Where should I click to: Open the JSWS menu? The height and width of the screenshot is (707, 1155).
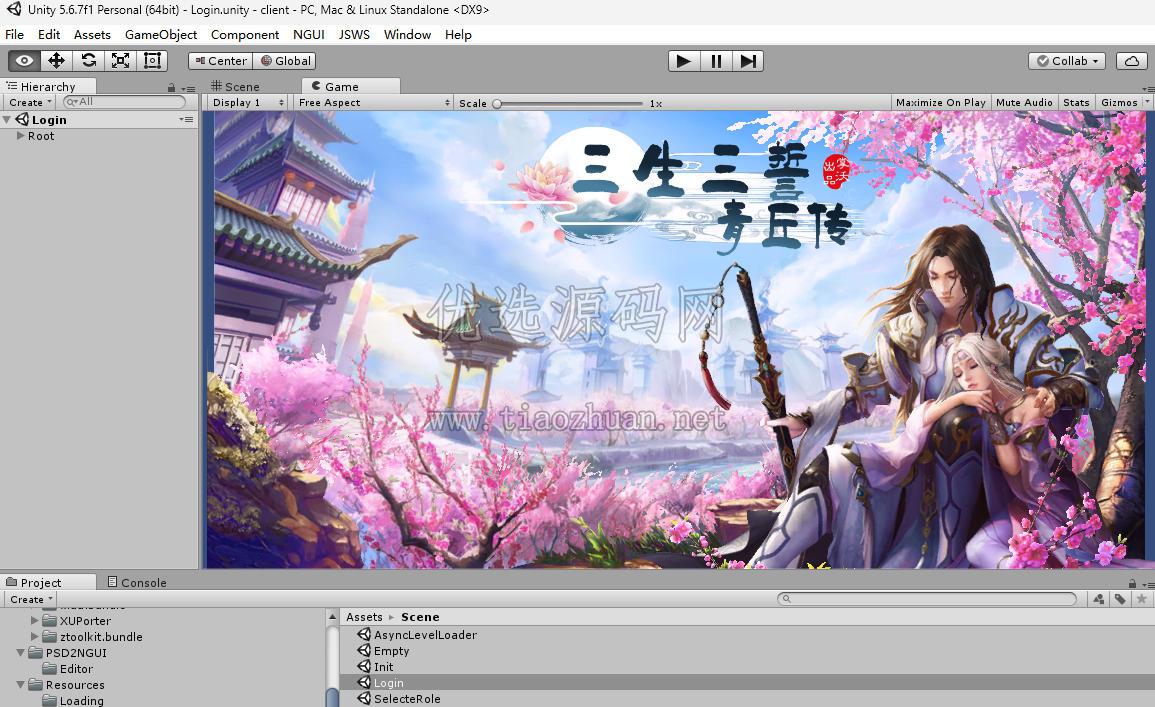354,35
